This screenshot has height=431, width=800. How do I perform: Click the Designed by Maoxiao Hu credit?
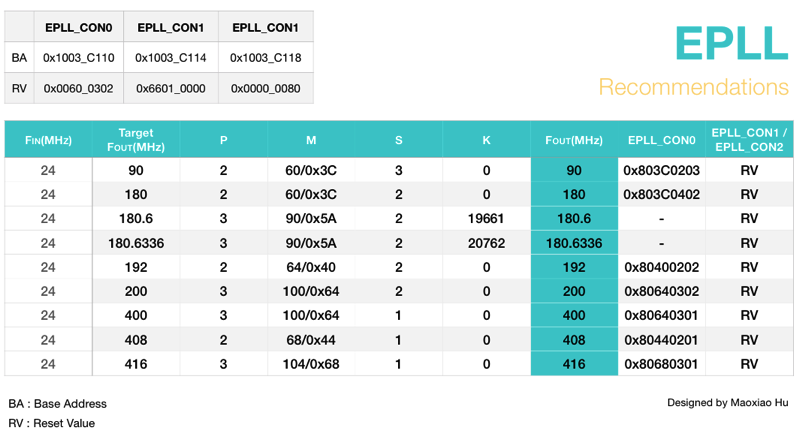click(x=727, y=402)
